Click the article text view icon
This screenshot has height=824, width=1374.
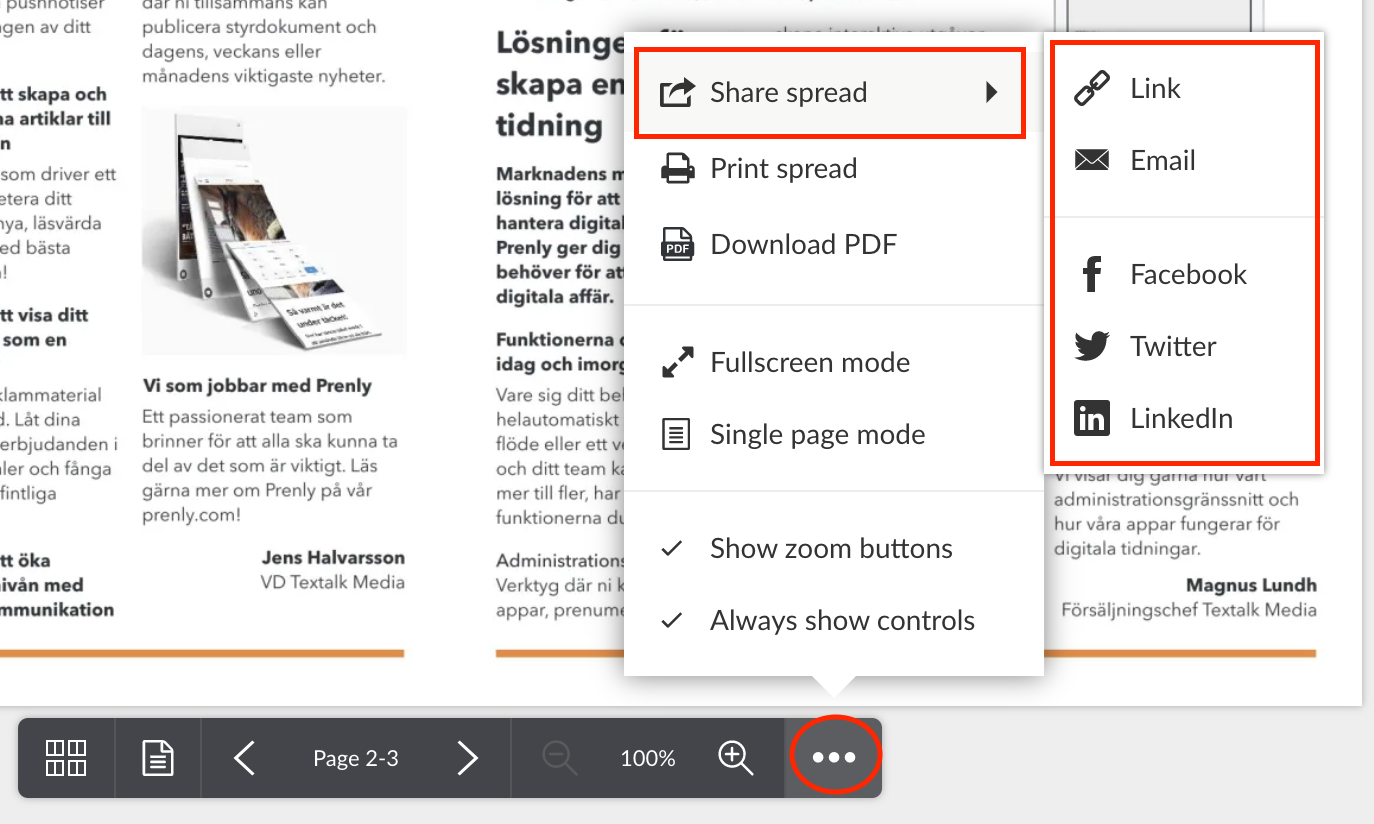tap(158, 758)
